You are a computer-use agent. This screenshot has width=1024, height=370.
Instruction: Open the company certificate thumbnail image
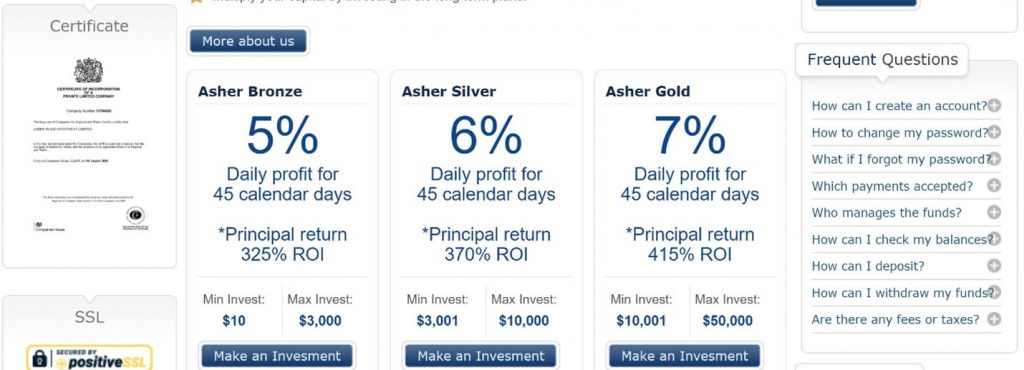pyautogui.click(x=90, y=145)
